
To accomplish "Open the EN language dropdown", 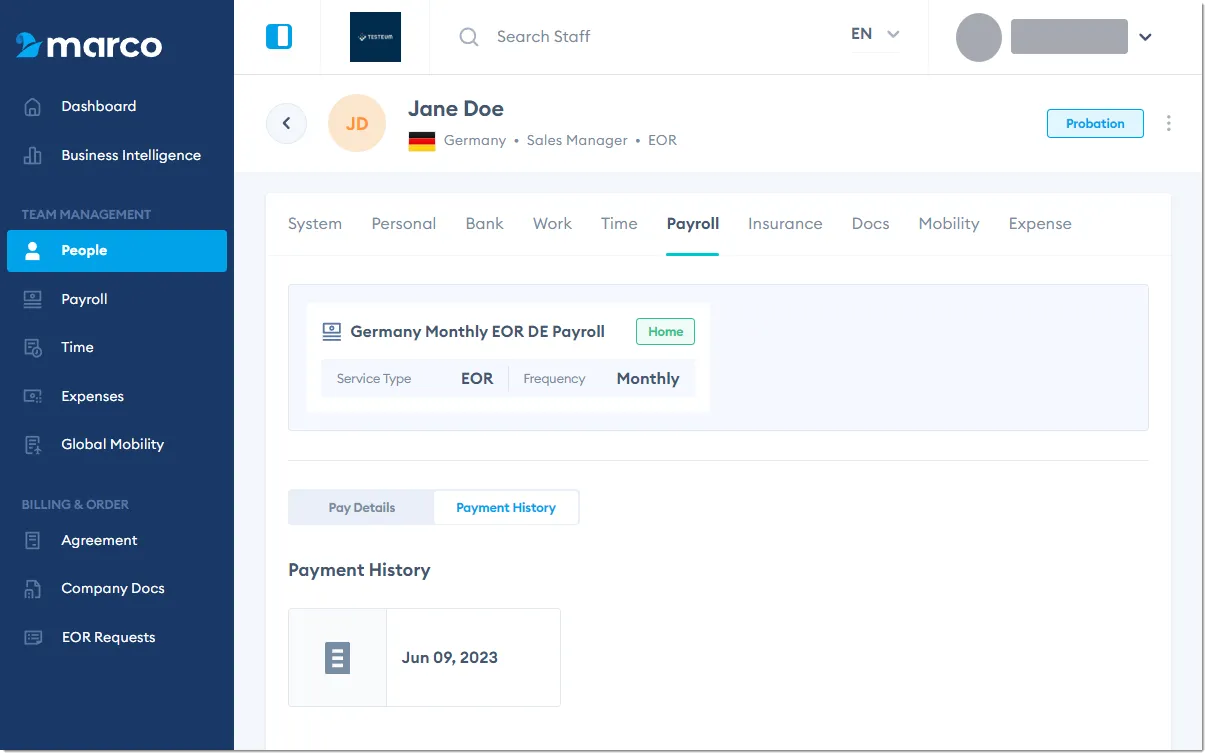I will pyautogui.click(x=875, y=34).
